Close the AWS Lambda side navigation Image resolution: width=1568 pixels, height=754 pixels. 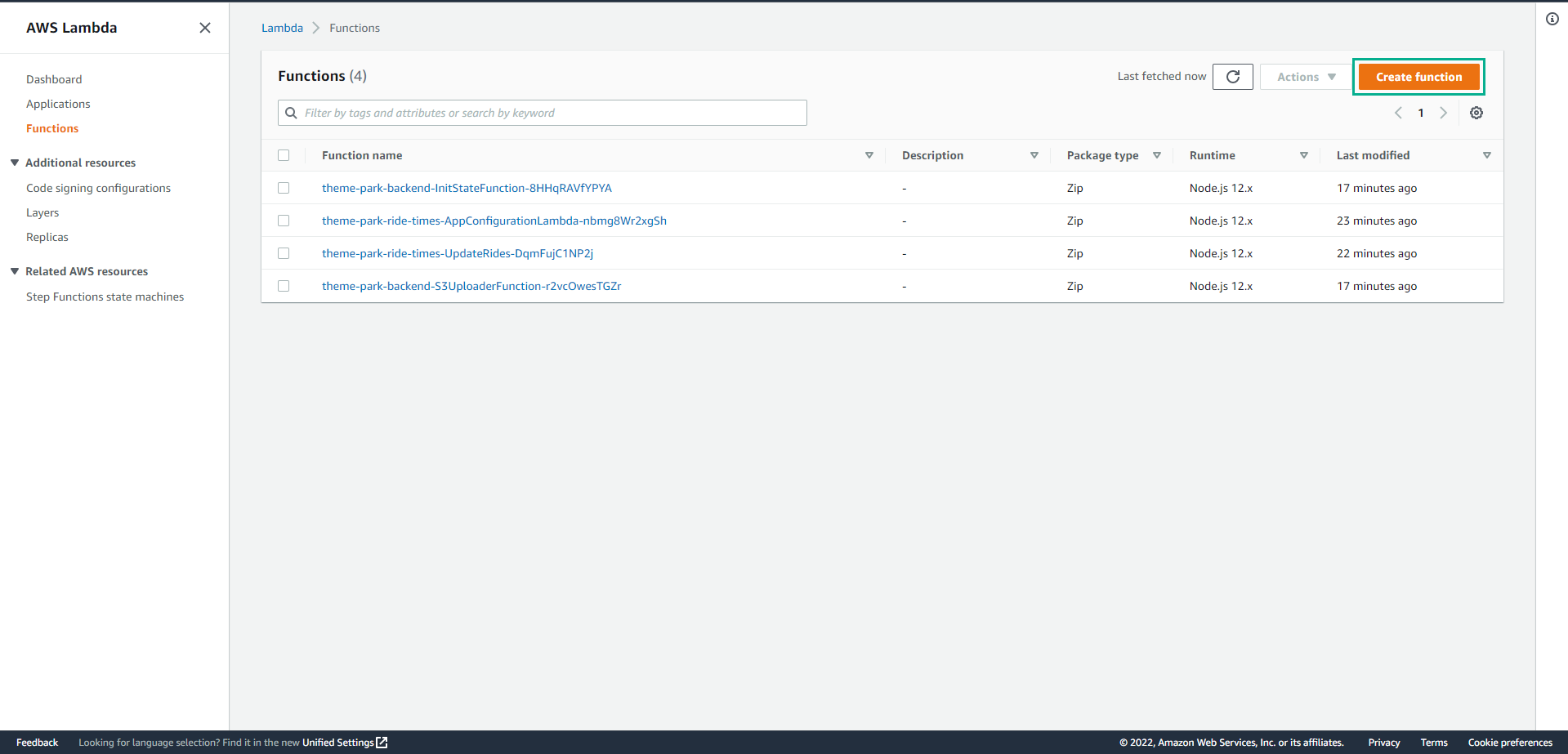pos(205,28)
